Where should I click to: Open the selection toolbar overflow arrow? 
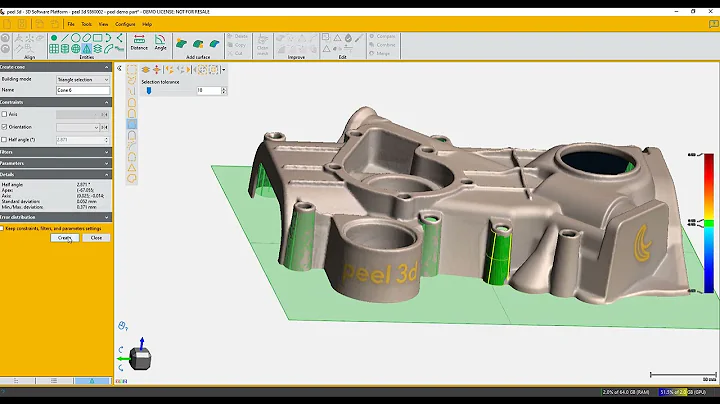[x=224, y=70]
